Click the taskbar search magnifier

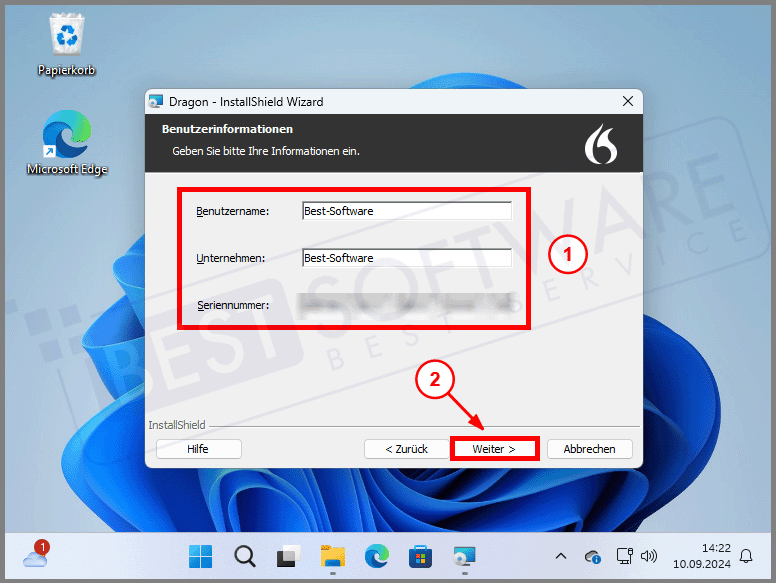click(x=244, y=556)
